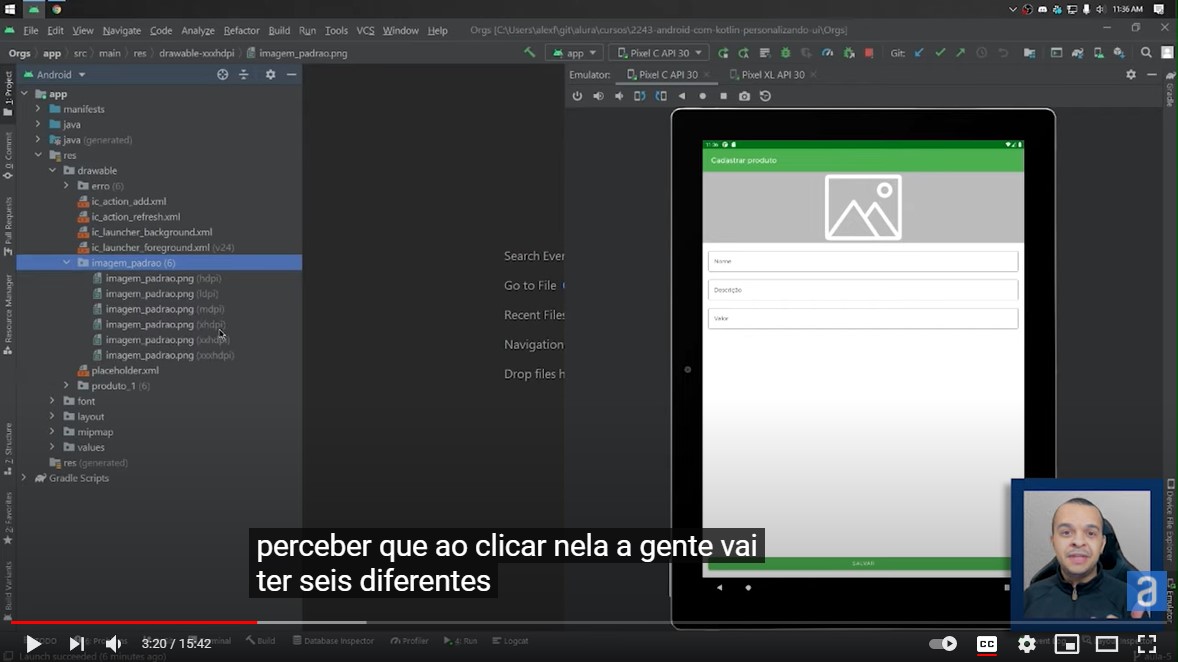
Task: Click the emulator back triangle icon
Action: (681, 96)
